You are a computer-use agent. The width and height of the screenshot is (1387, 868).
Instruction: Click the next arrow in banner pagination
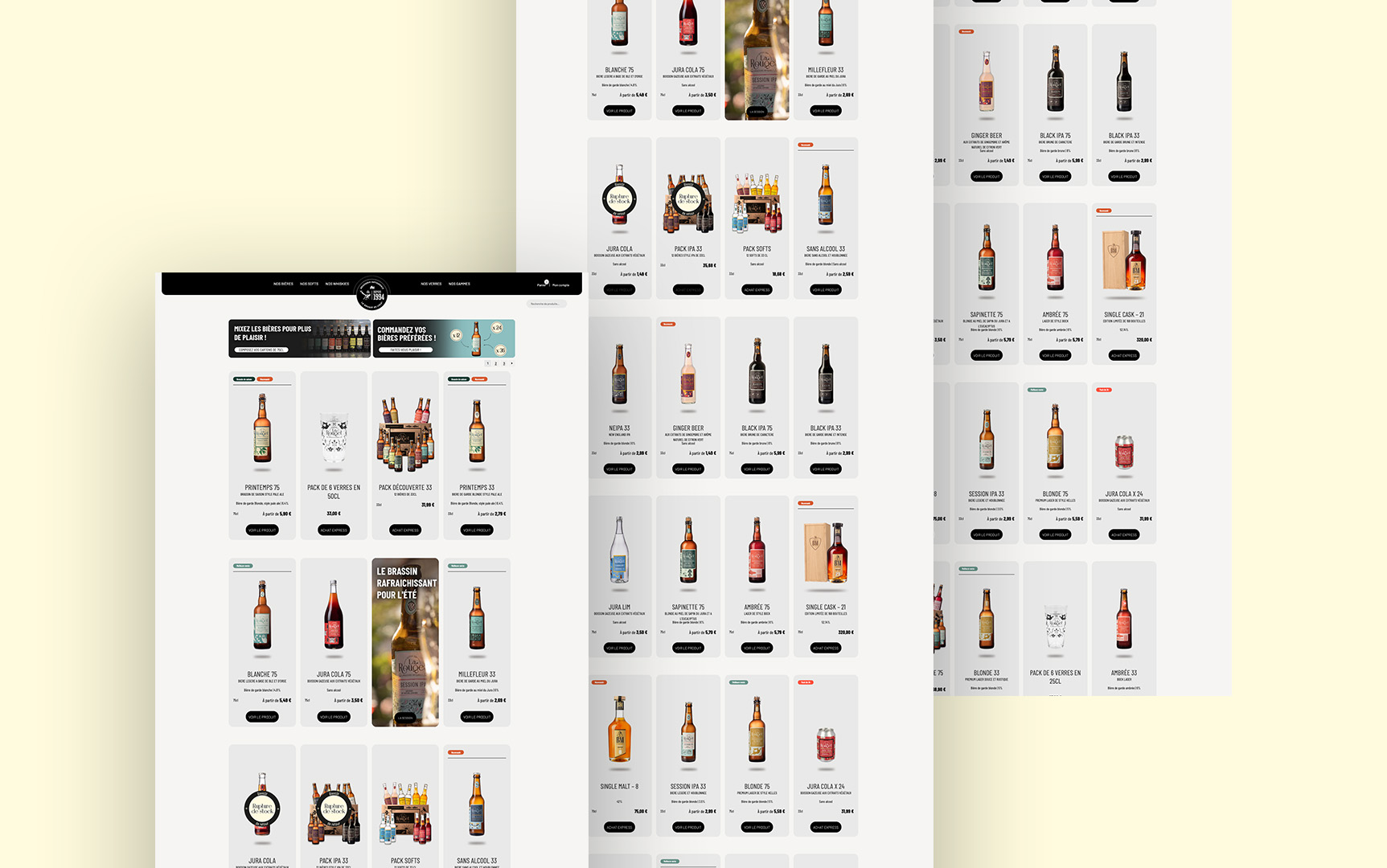[x=511, y=363]
